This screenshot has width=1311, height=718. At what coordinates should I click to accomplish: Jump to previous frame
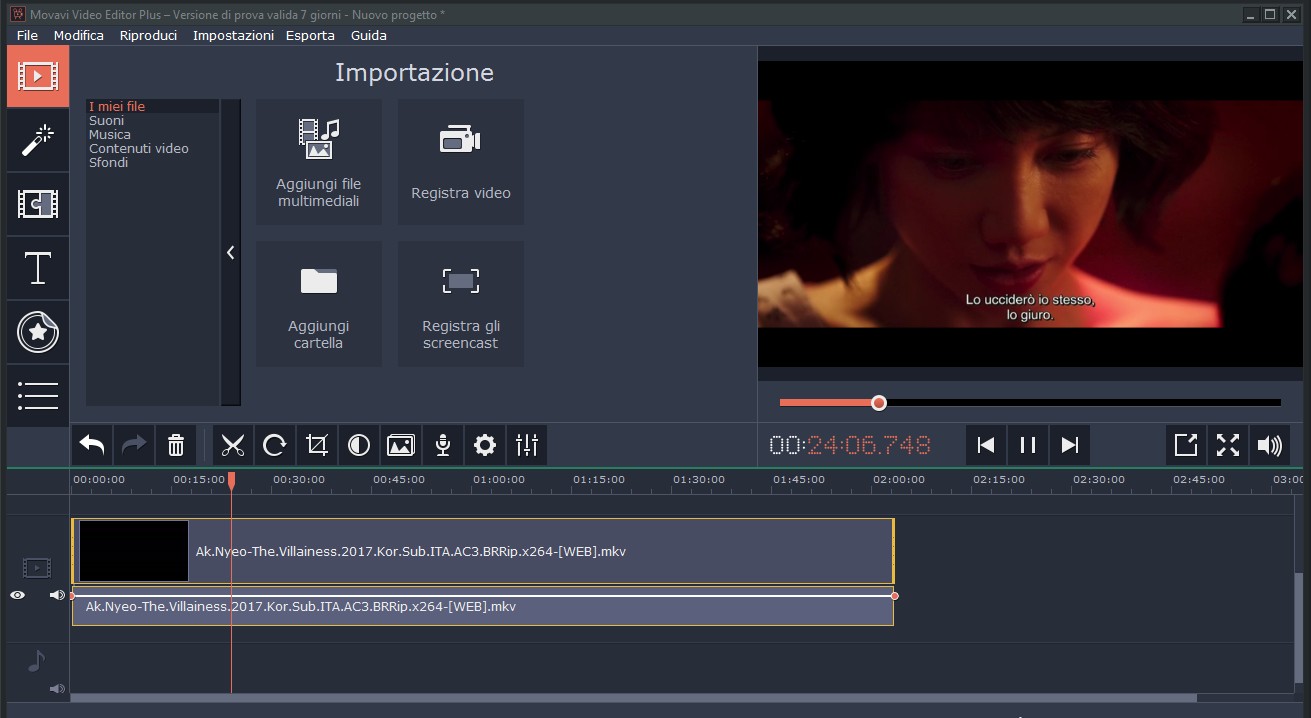click(986, 445)
